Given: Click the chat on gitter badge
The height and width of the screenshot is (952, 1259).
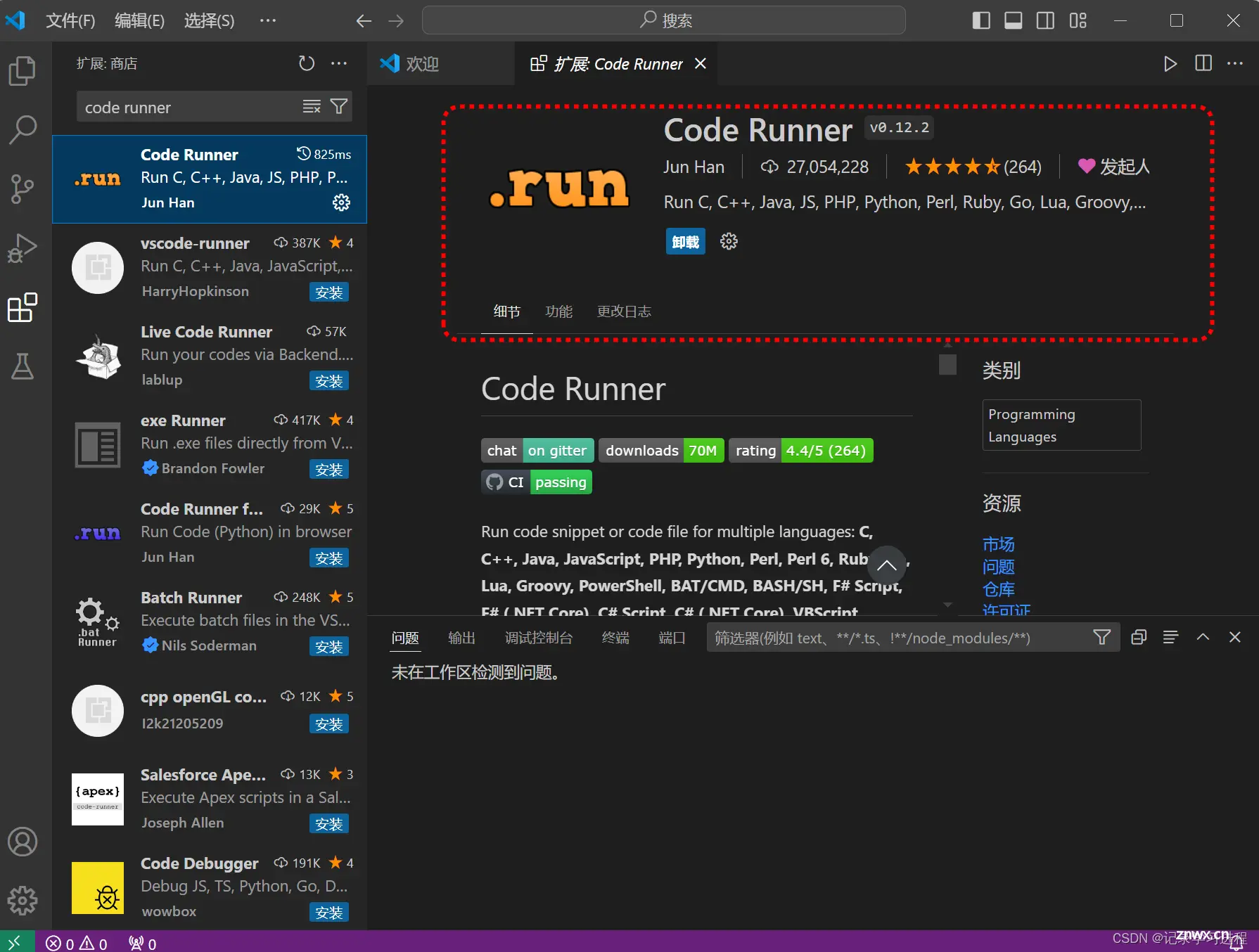Looking at the screenshot, I should coord(537,451).
